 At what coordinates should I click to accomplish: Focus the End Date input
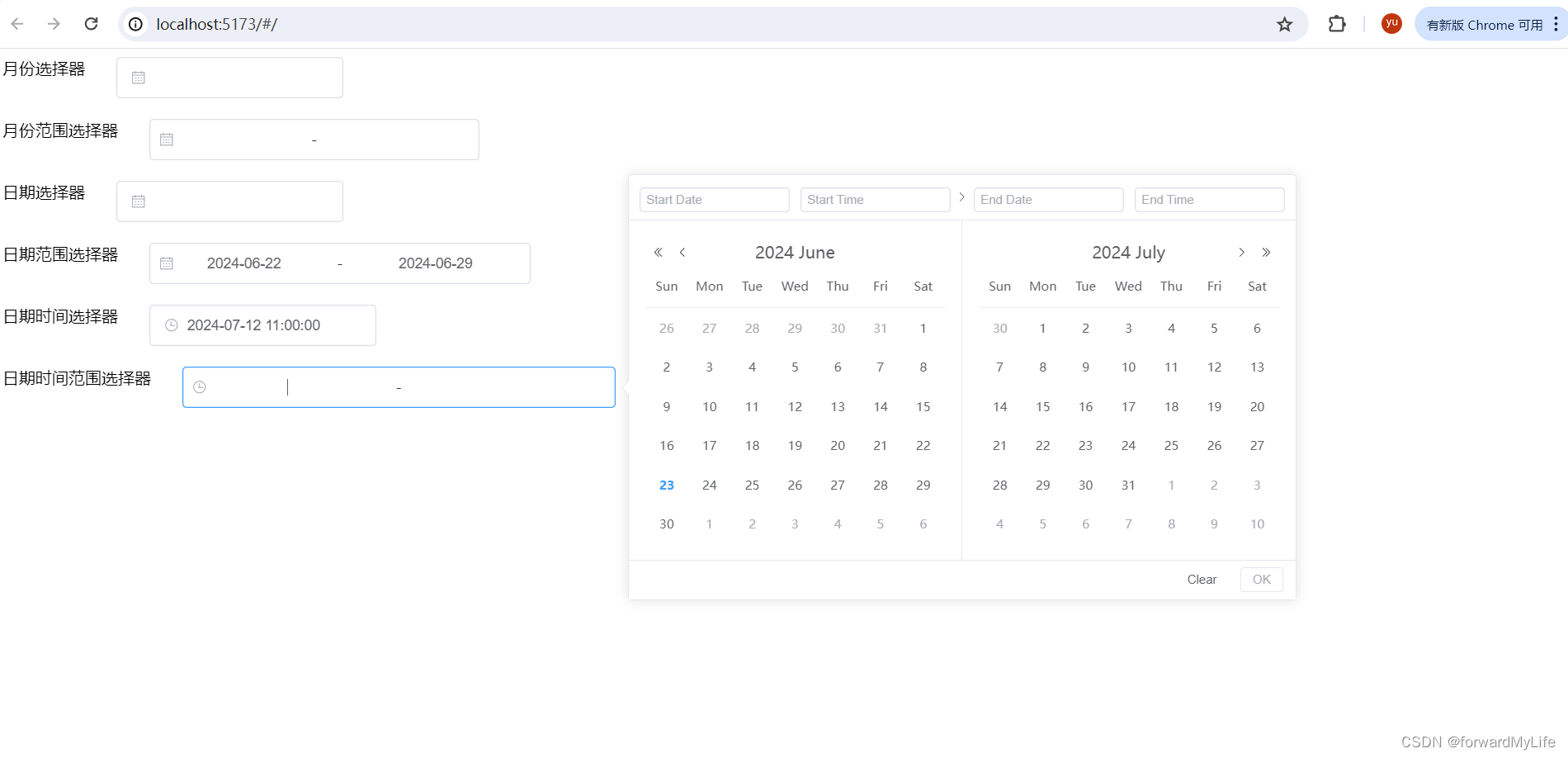[1049, 200]
